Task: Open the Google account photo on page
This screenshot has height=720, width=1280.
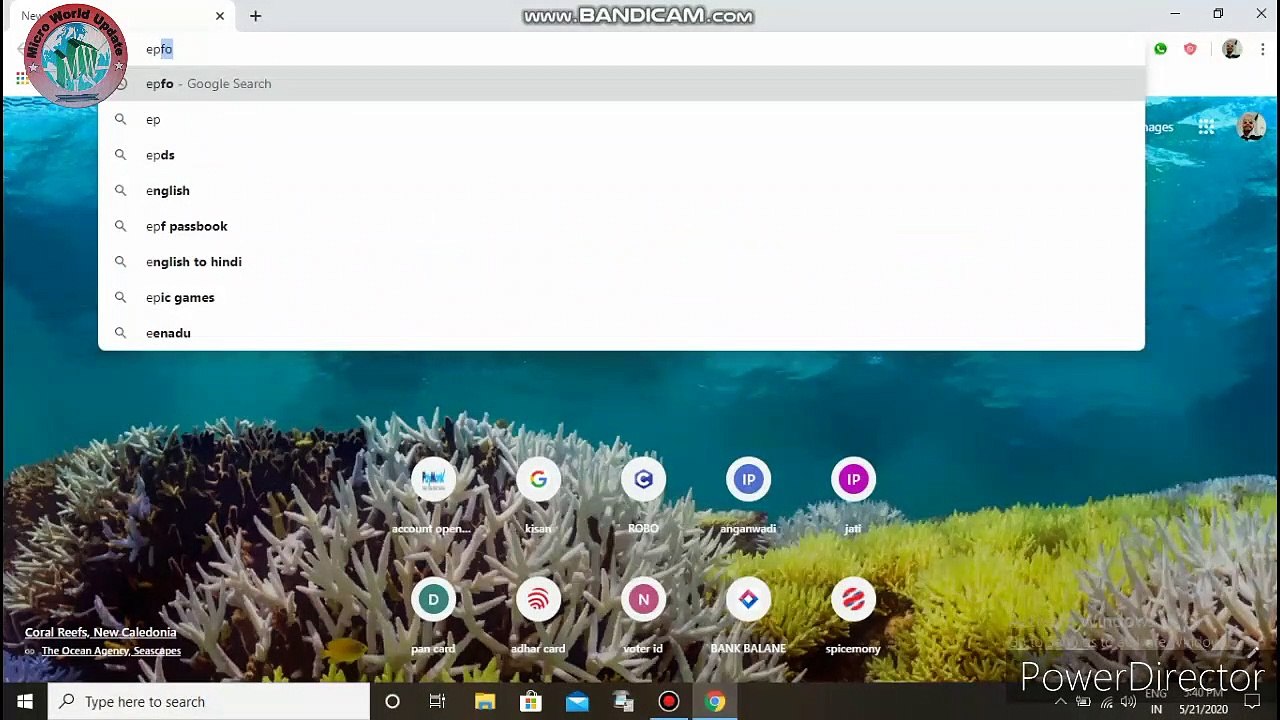Action: (x=1250, y=126)
